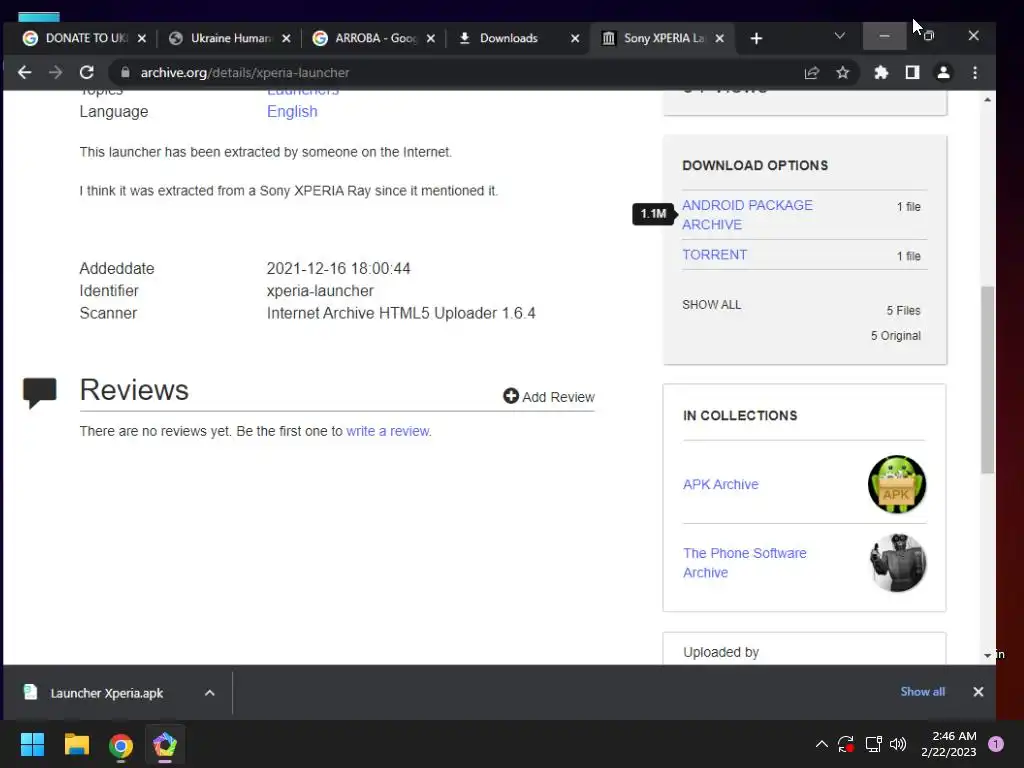
Task: Click the APK Archive android thumbnail
Action: (x=897, y=484)
